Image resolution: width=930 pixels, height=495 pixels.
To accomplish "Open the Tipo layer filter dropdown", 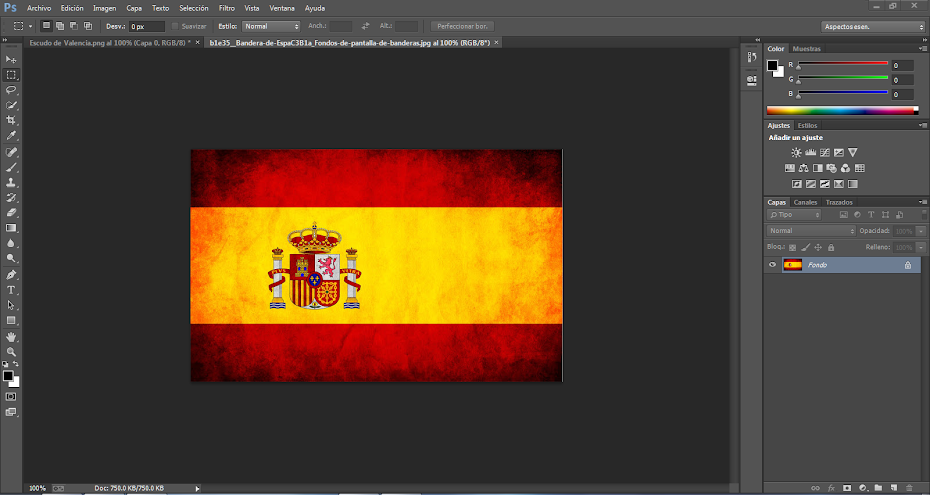I will (794, 215).
